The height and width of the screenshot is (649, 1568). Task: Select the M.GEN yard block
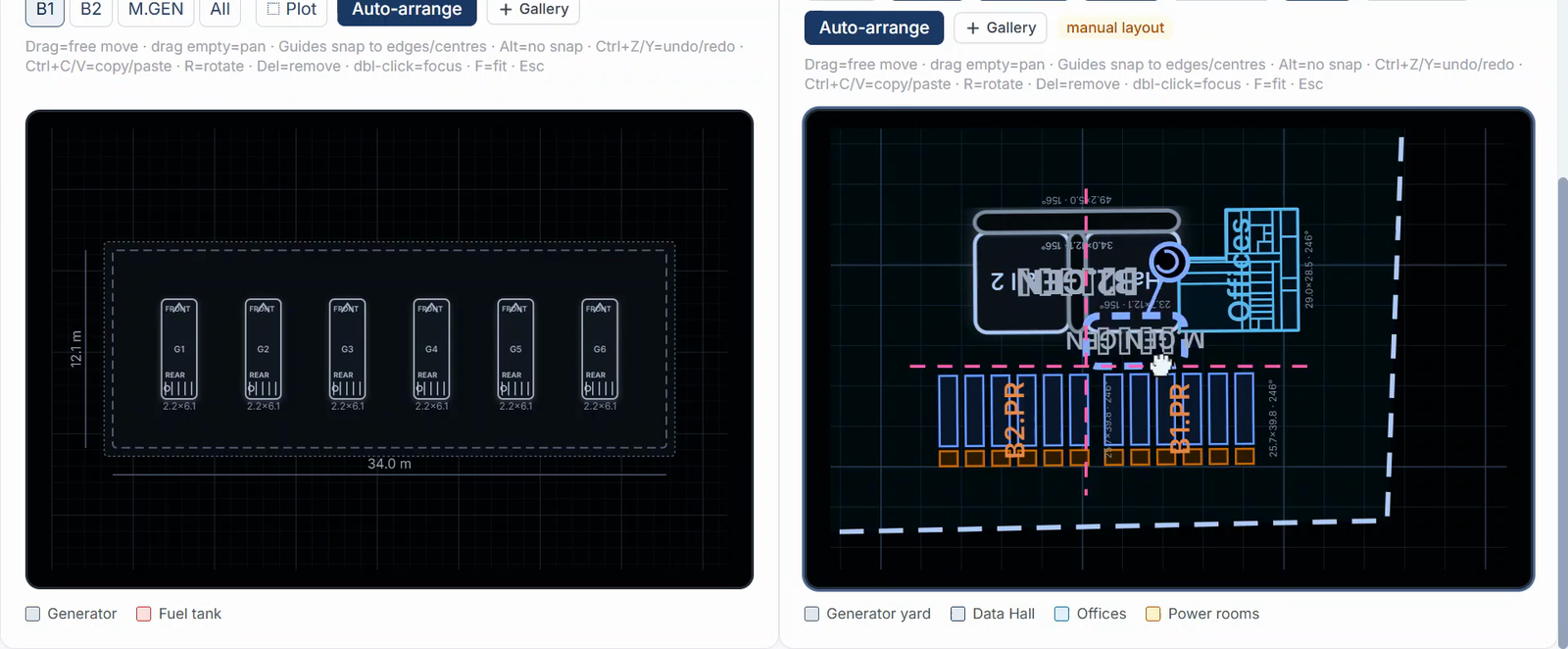pyautogui.click(x=1135, y=340)
